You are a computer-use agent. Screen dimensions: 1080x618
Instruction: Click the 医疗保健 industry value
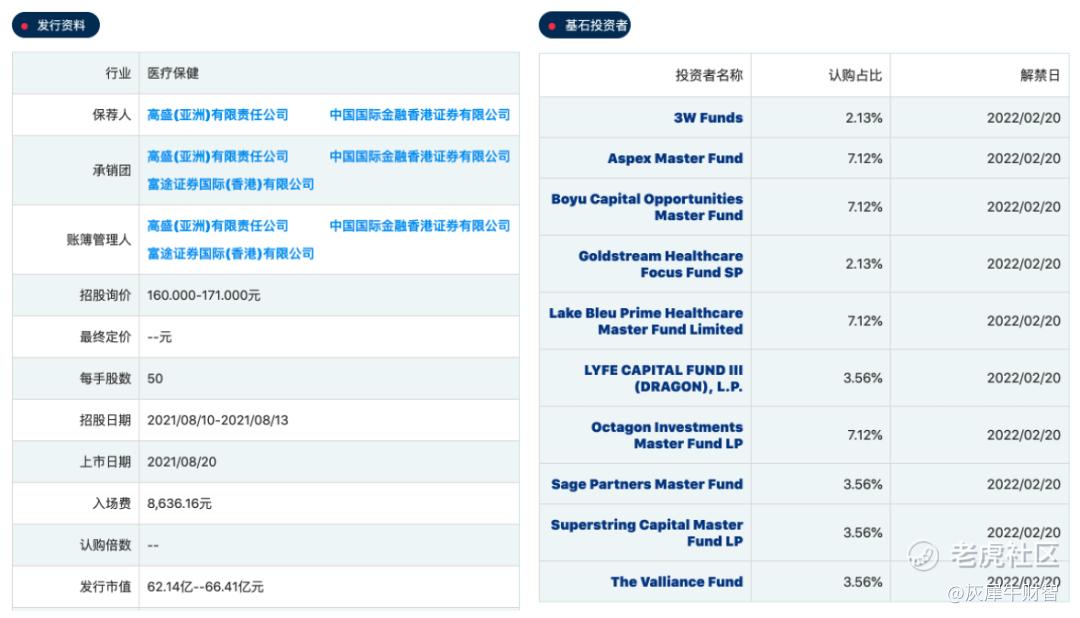point(173,73)
